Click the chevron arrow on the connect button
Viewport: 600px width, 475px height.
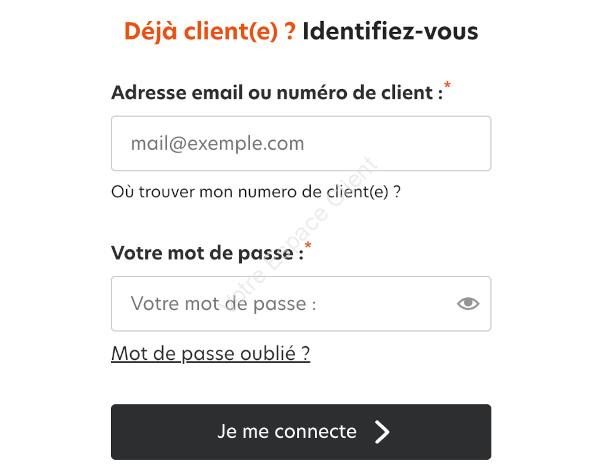pos(382,432)
